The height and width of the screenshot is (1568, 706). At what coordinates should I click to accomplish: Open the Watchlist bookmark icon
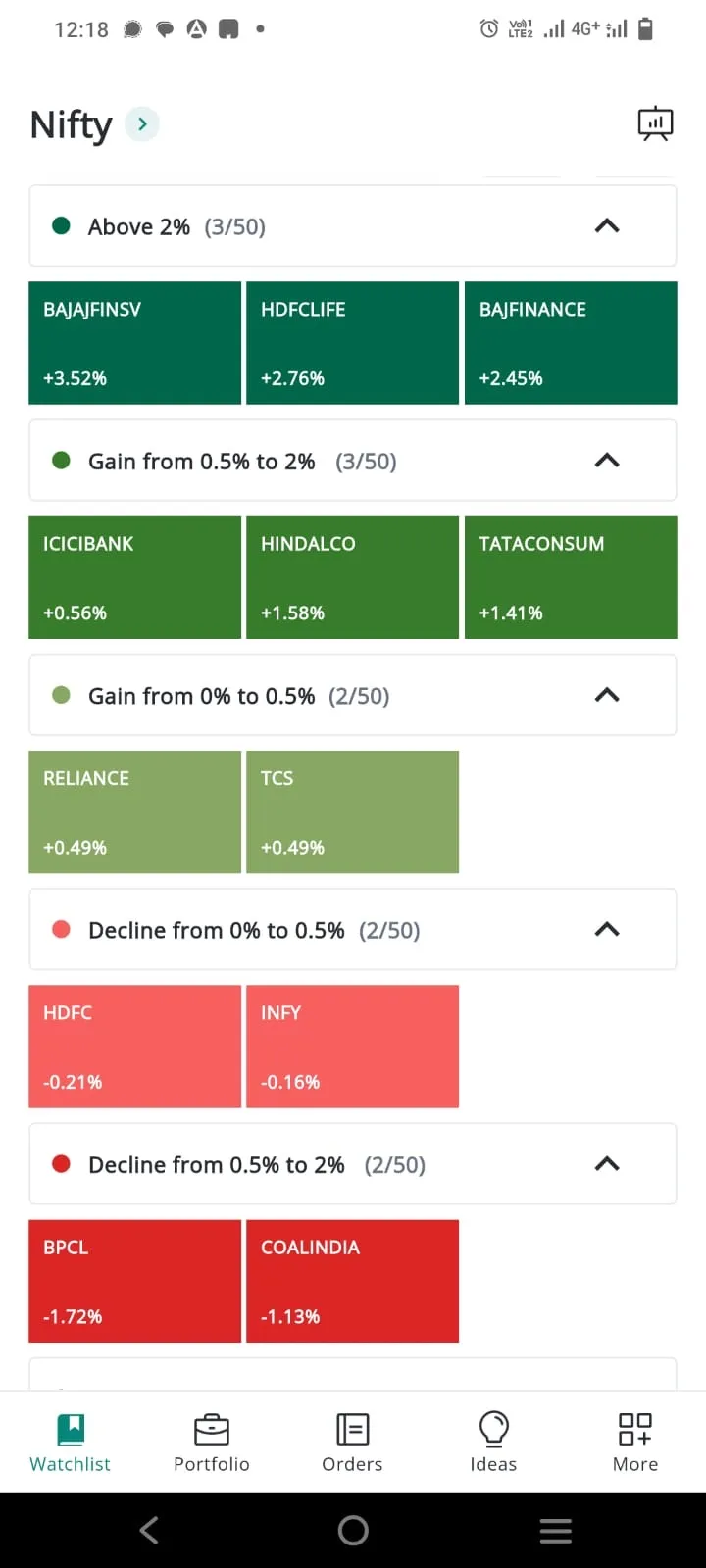pyautogui.click(x=71, y=1429)
